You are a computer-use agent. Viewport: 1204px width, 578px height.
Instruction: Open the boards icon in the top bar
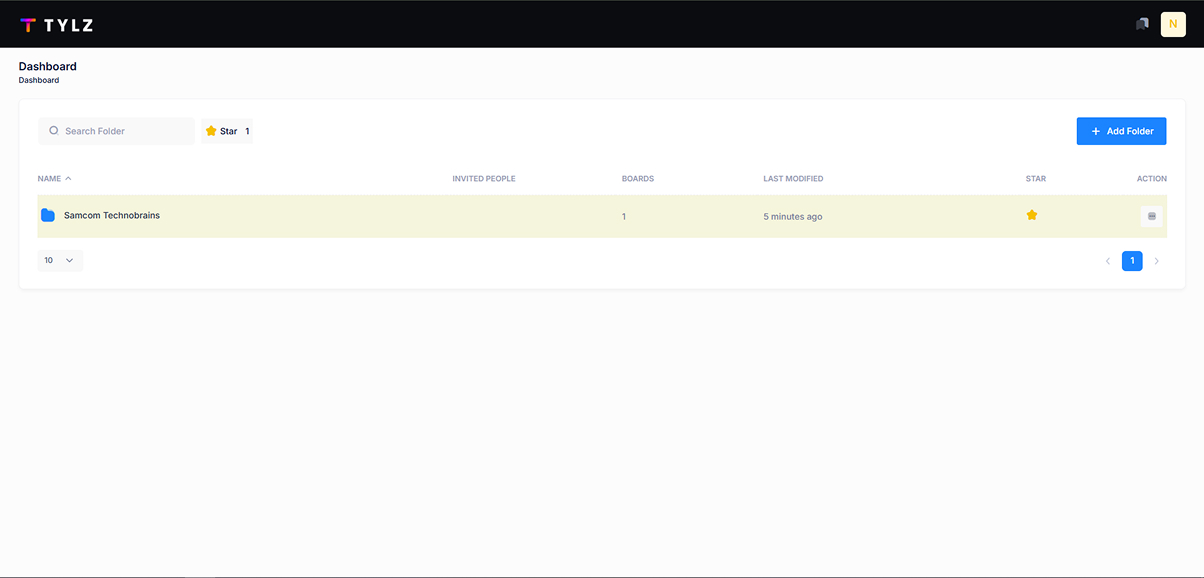1142,24
